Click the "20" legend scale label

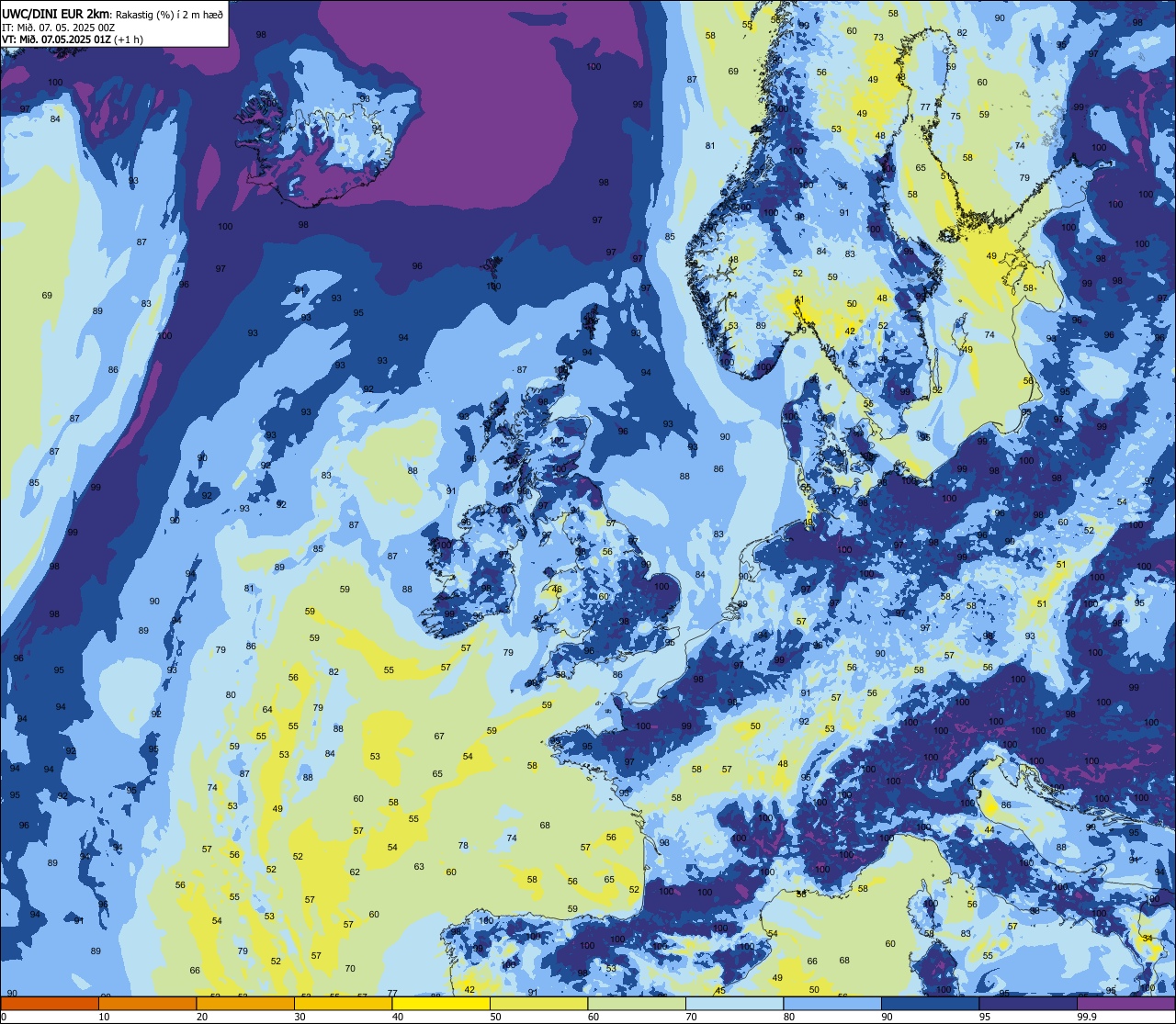(202, 1017)
